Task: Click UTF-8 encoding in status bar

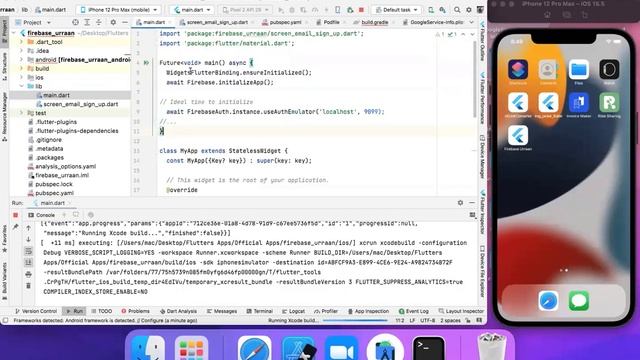Action: [427, 320]
